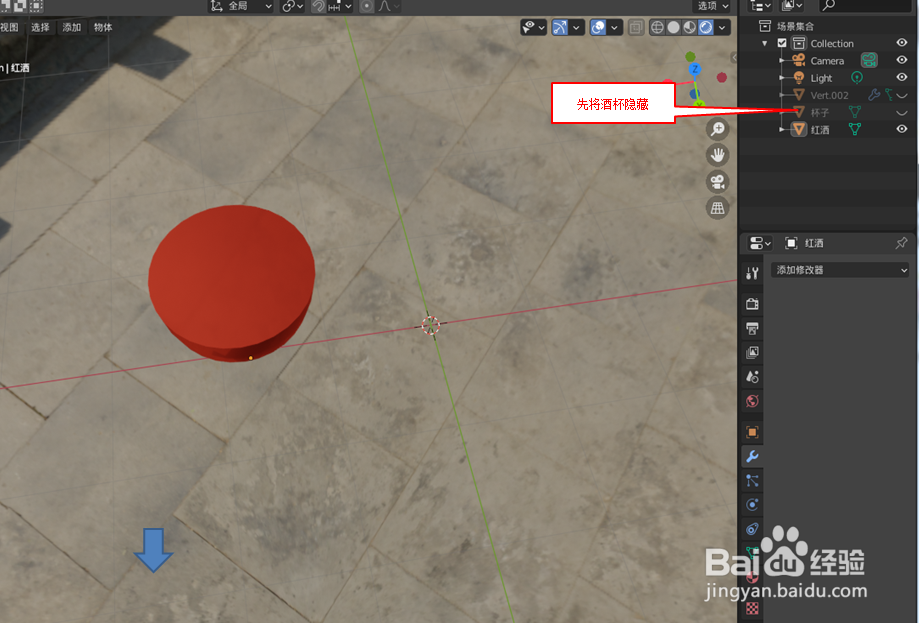Switch to wireframe shading
Viewport: 919px width, 623px height.
[x=658, y=27]
